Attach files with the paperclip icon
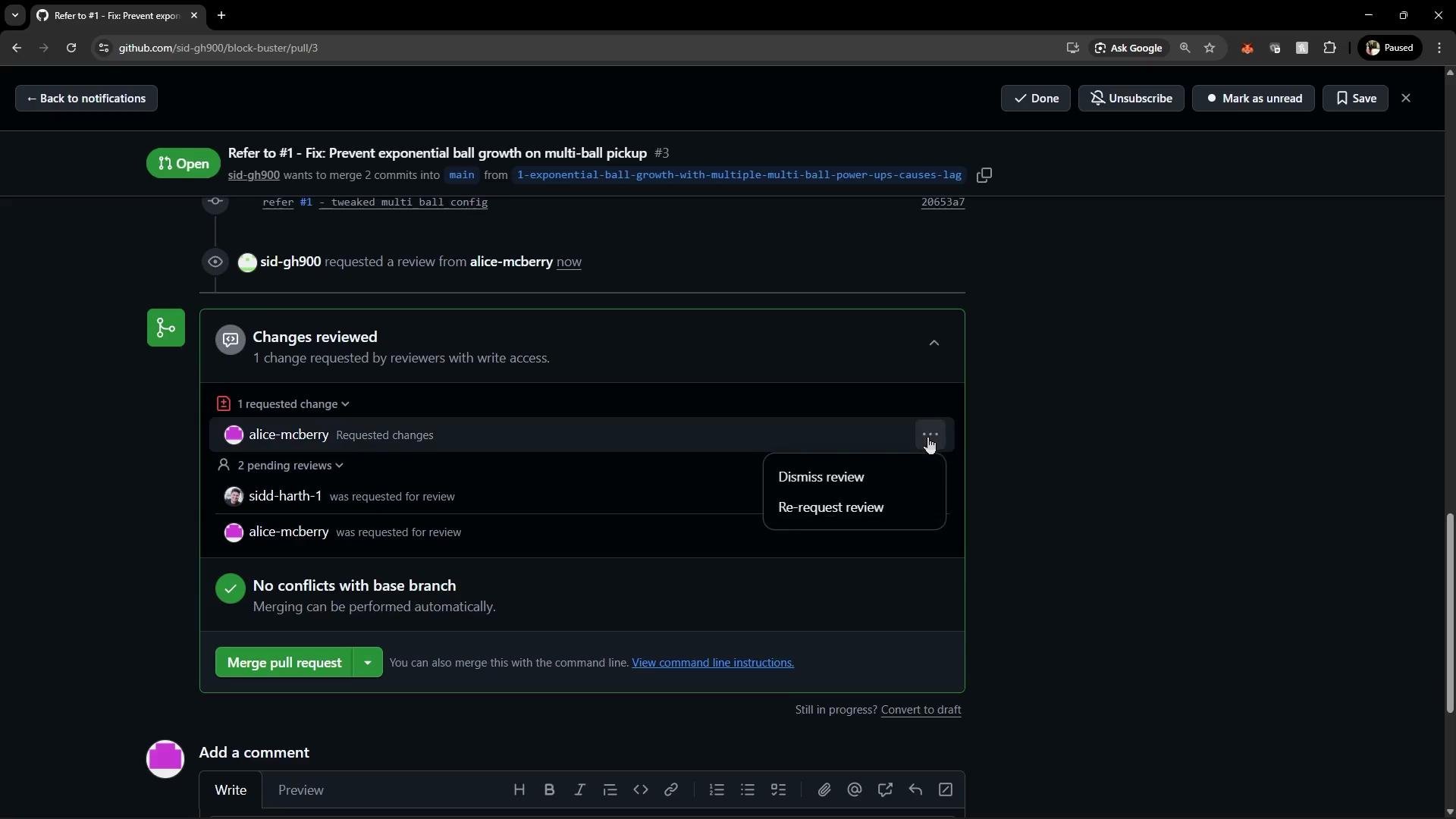The width and height of the screenshot is (1456, 819). [x=824, y=790]
